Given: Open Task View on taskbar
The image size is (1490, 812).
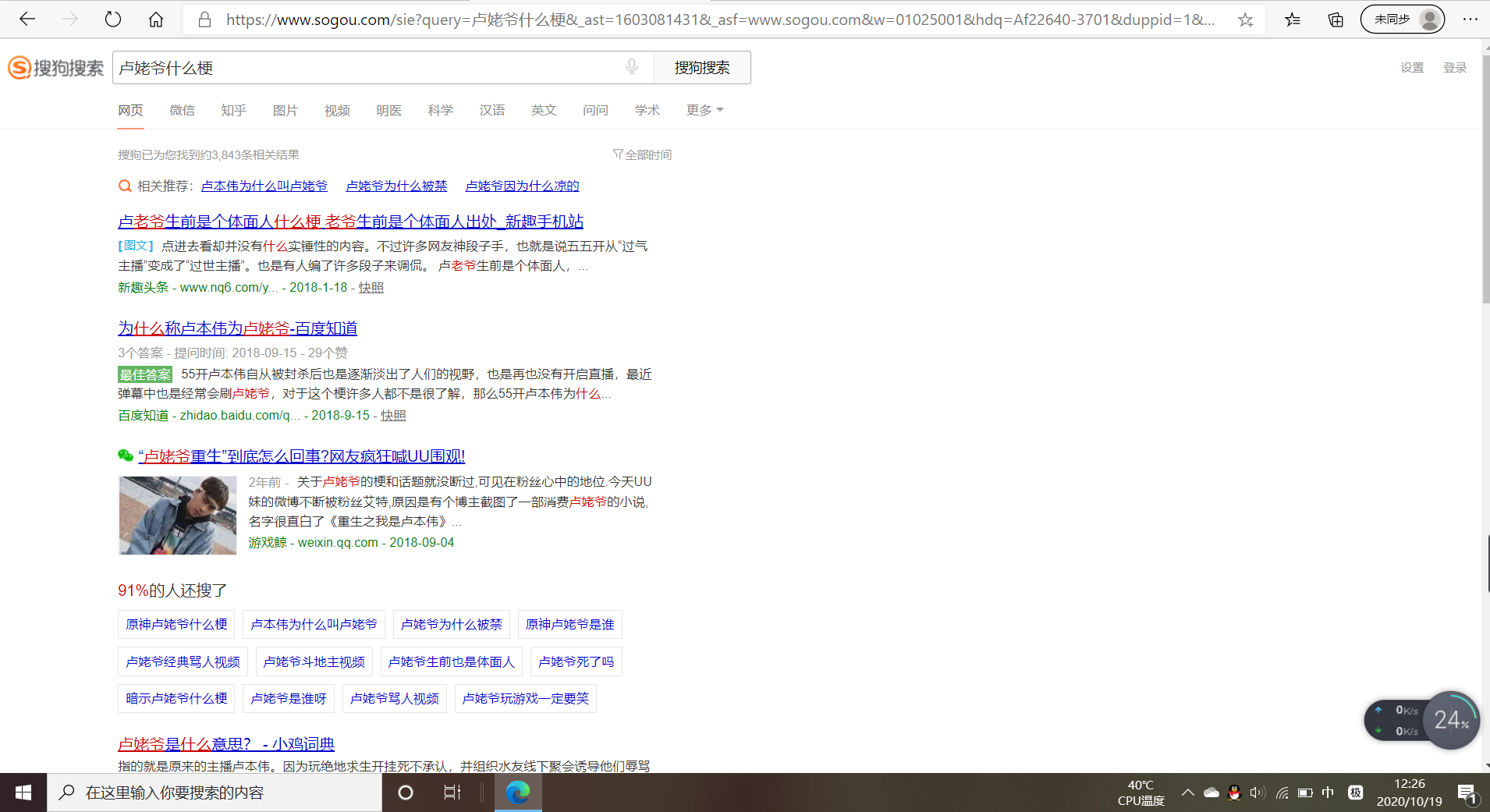Looking at the screenshot, I should click(x=452, y=792).
